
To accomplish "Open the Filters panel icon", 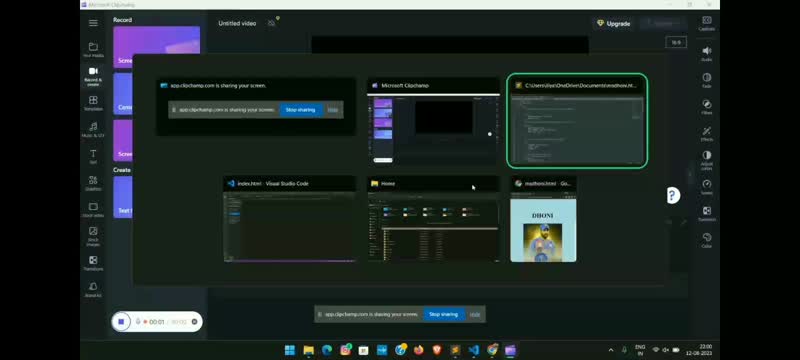I will (707, 107).
